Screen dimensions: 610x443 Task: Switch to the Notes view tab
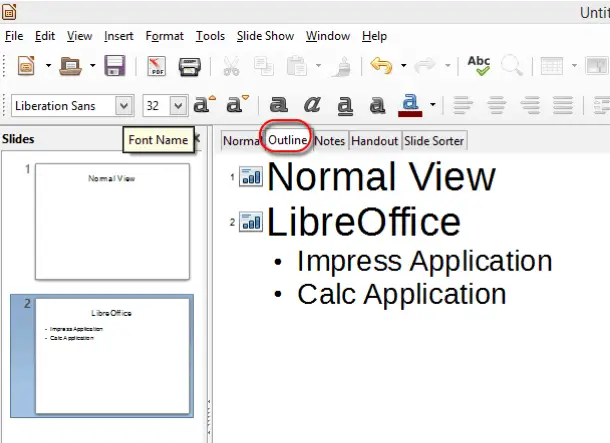(330, 140)
